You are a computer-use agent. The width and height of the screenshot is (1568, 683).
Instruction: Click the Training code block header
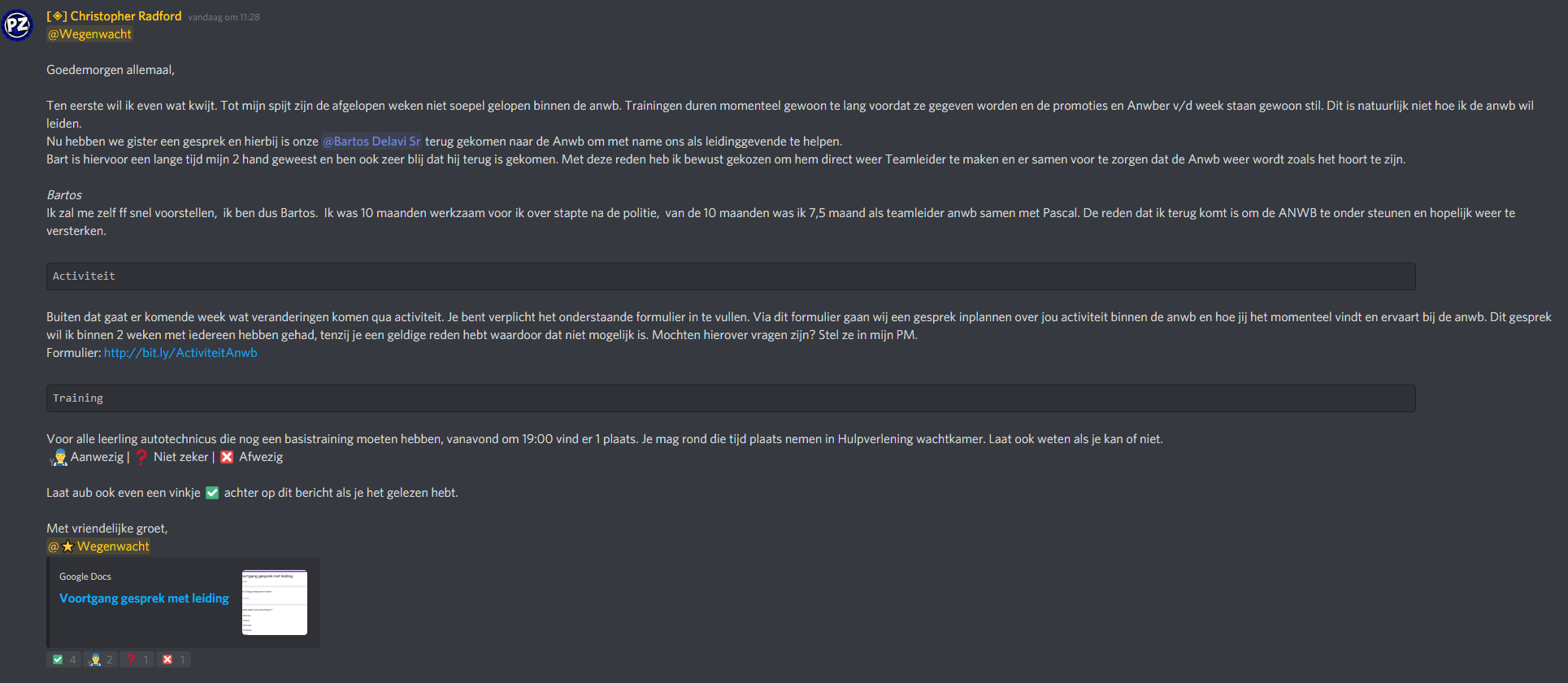[x=78, y=398]
